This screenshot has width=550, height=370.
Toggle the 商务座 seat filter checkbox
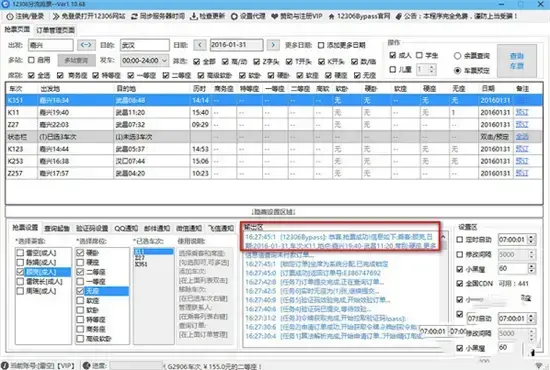tap(60, 75)
